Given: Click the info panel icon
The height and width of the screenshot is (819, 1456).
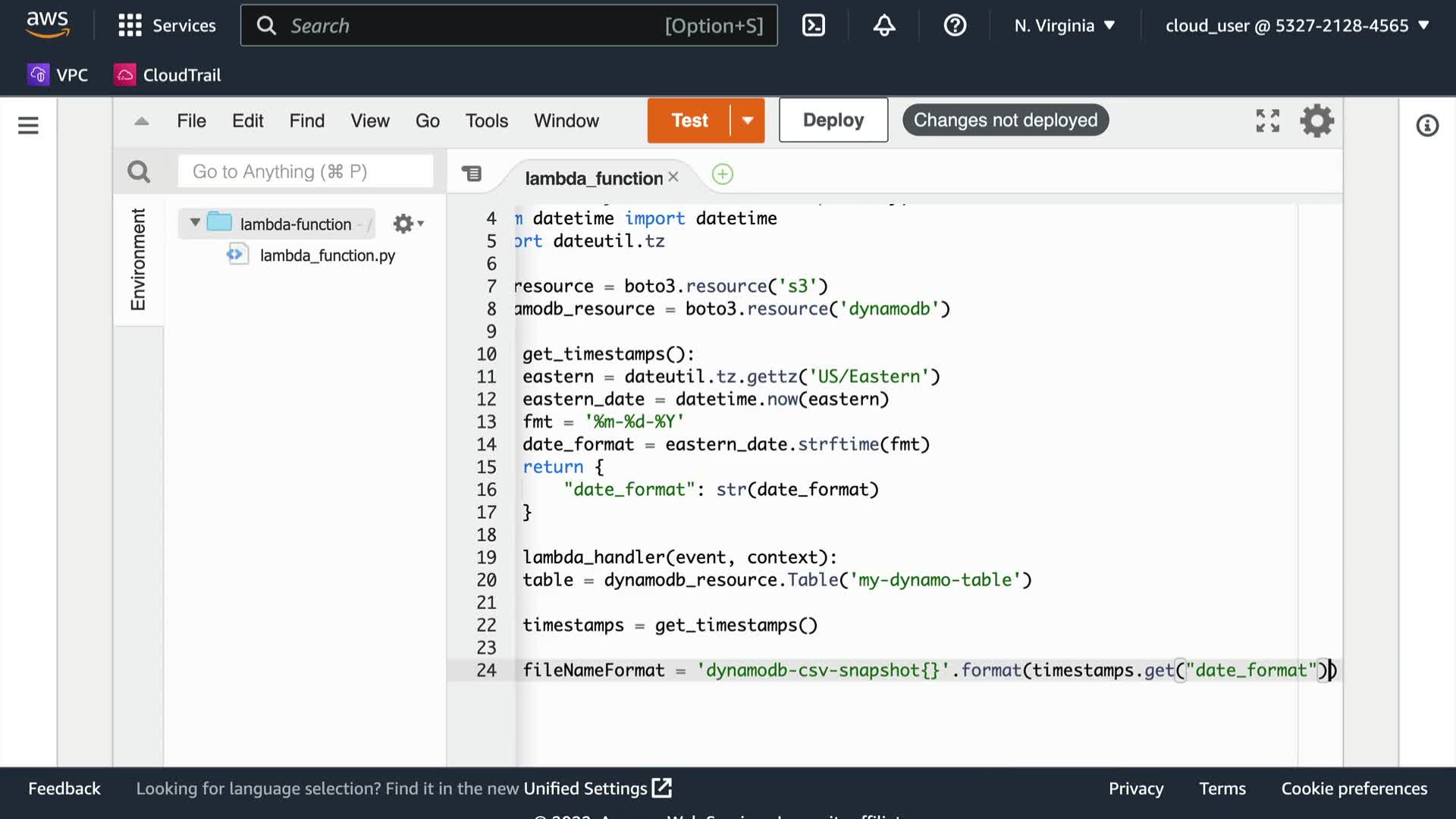Looking at the screenshot, I should [1427, 126].
